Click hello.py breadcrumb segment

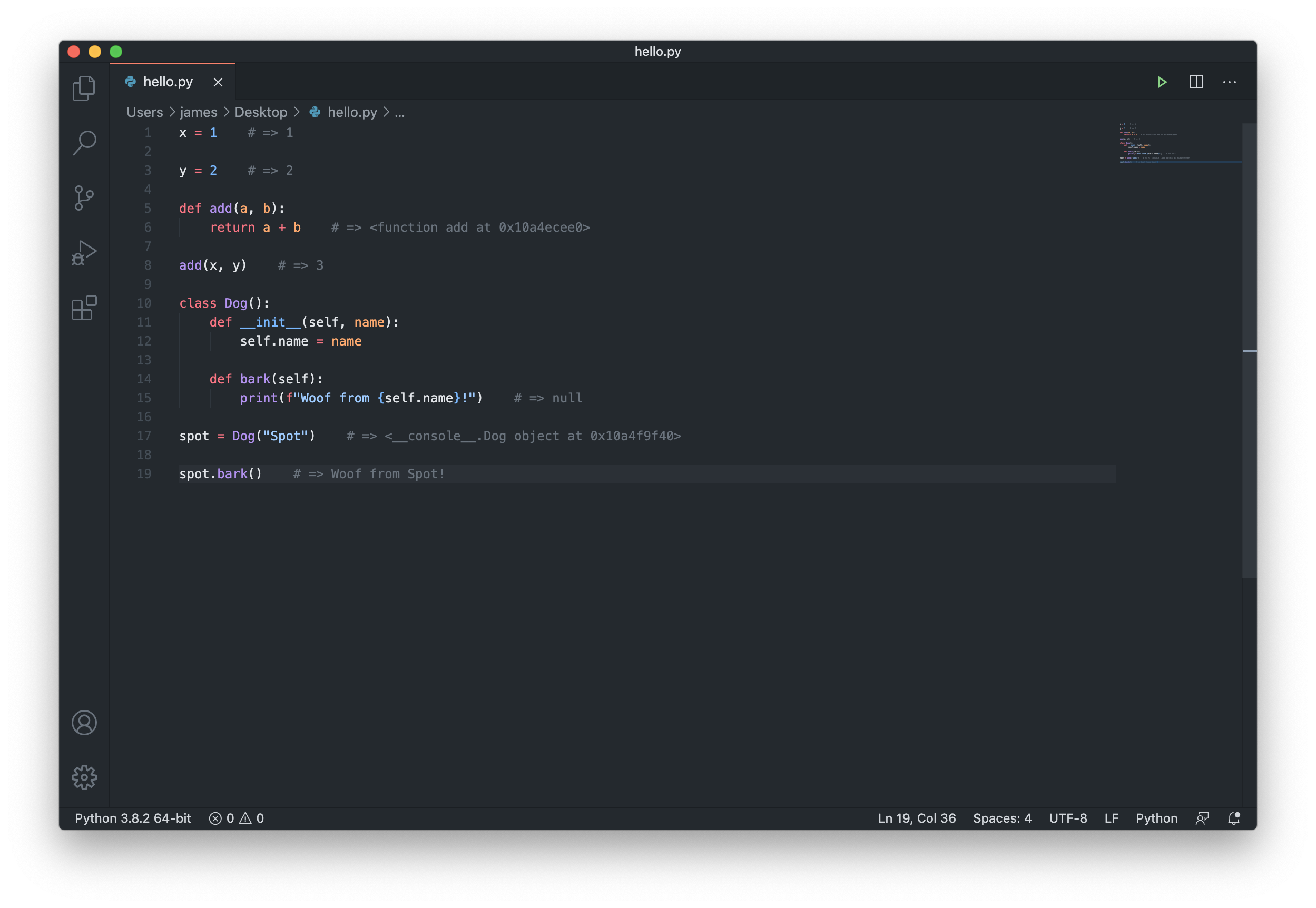pos(352,112)
